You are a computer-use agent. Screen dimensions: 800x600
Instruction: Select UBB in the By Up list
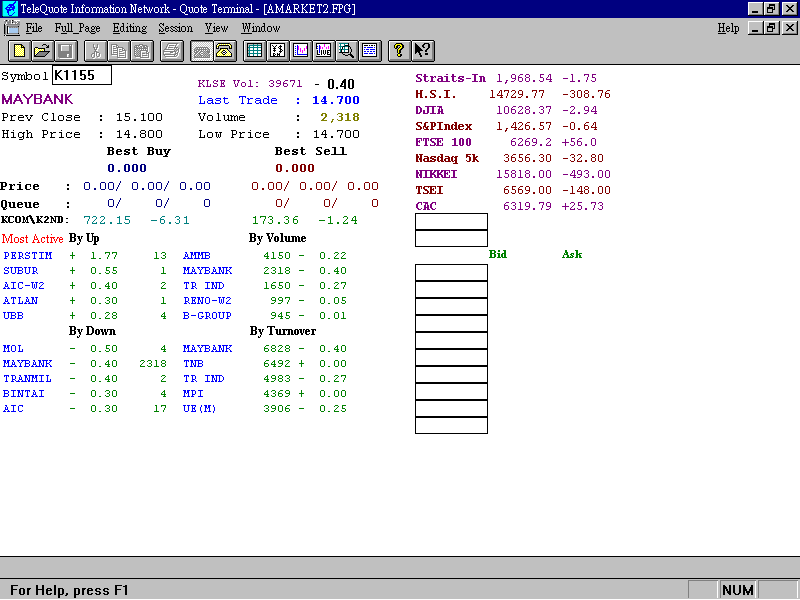(13, 315)
